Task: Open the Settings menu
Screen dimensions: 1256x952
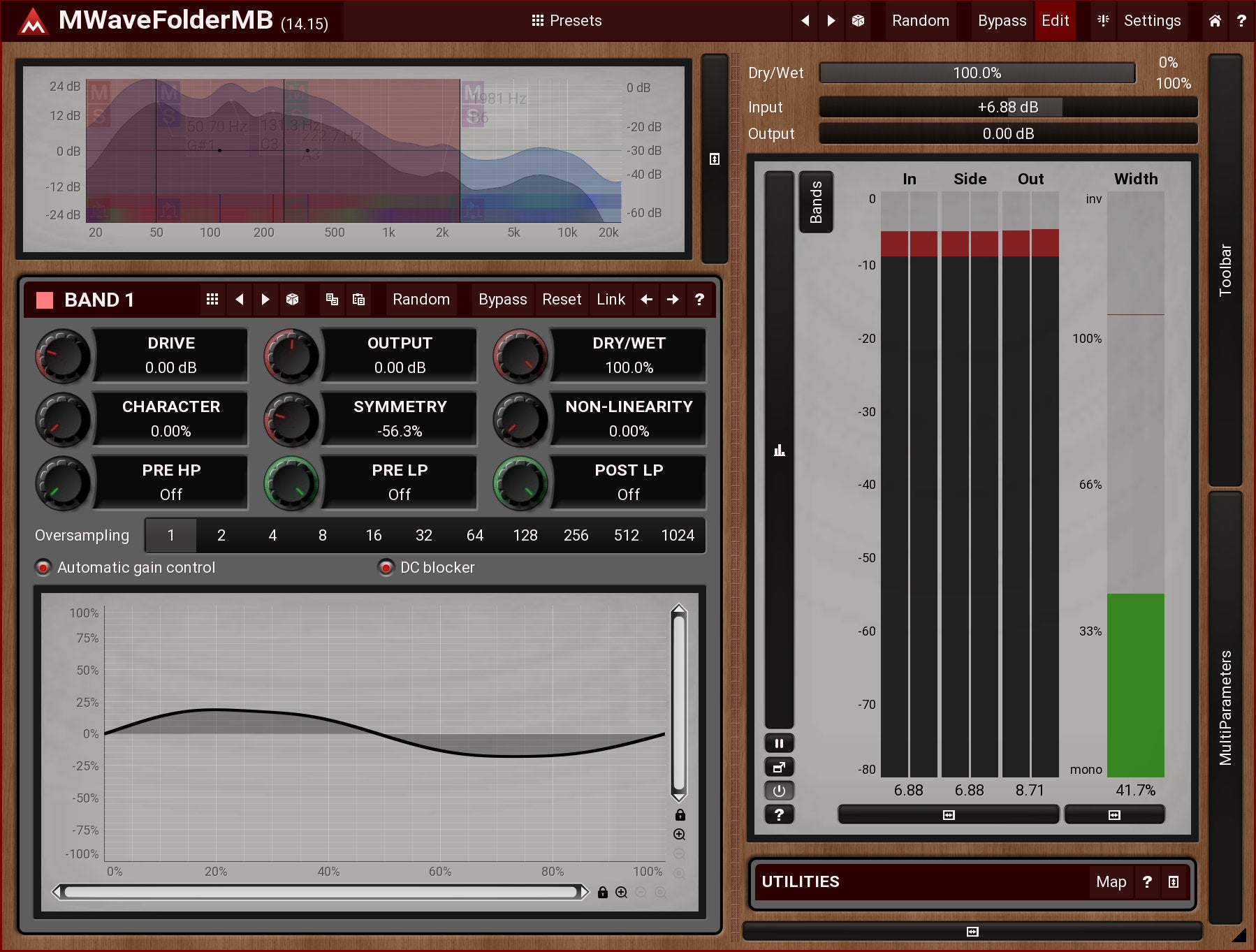Action: coord(1151,21)
